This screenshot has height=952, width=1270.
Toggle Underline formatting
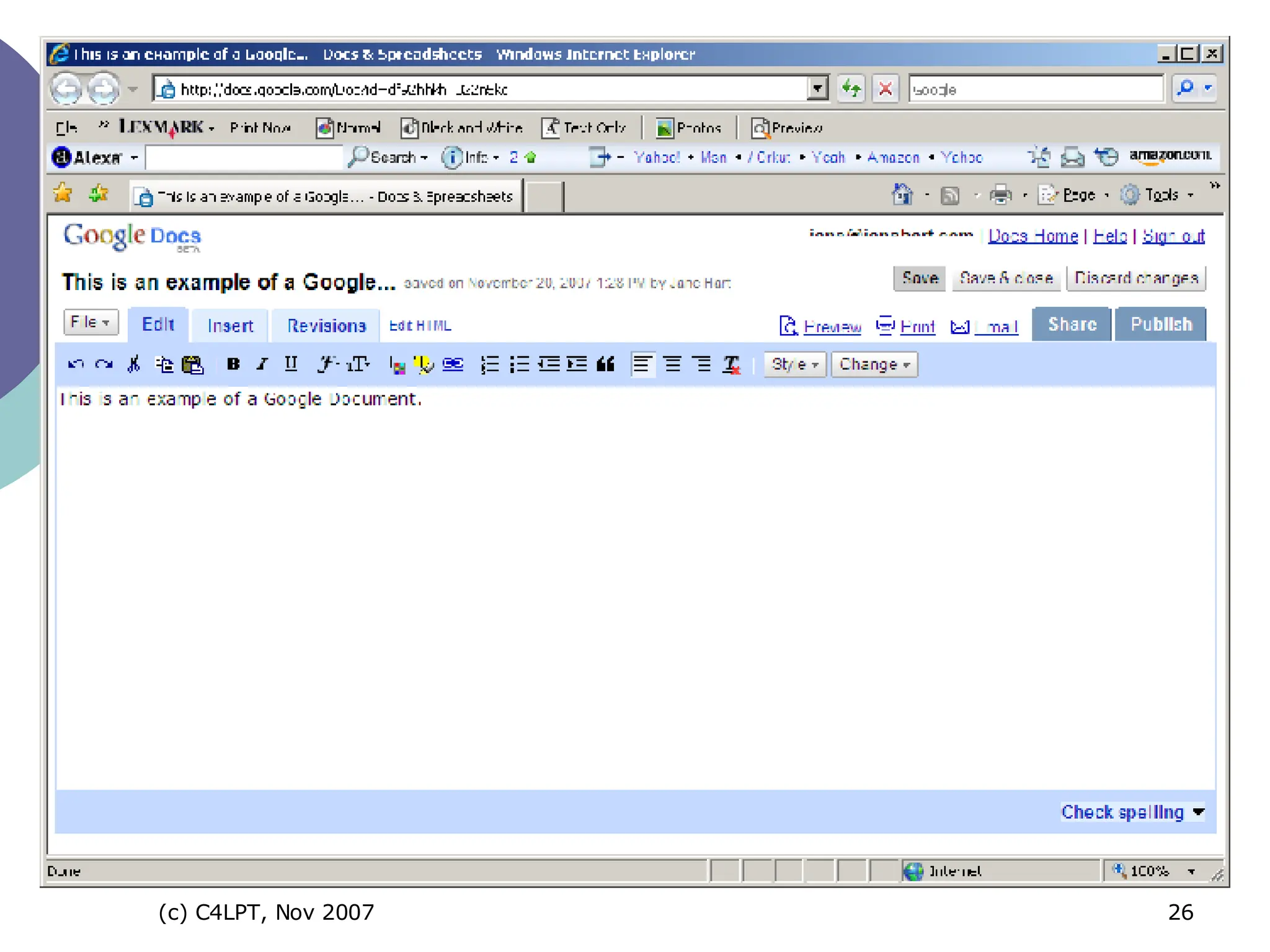291,364
